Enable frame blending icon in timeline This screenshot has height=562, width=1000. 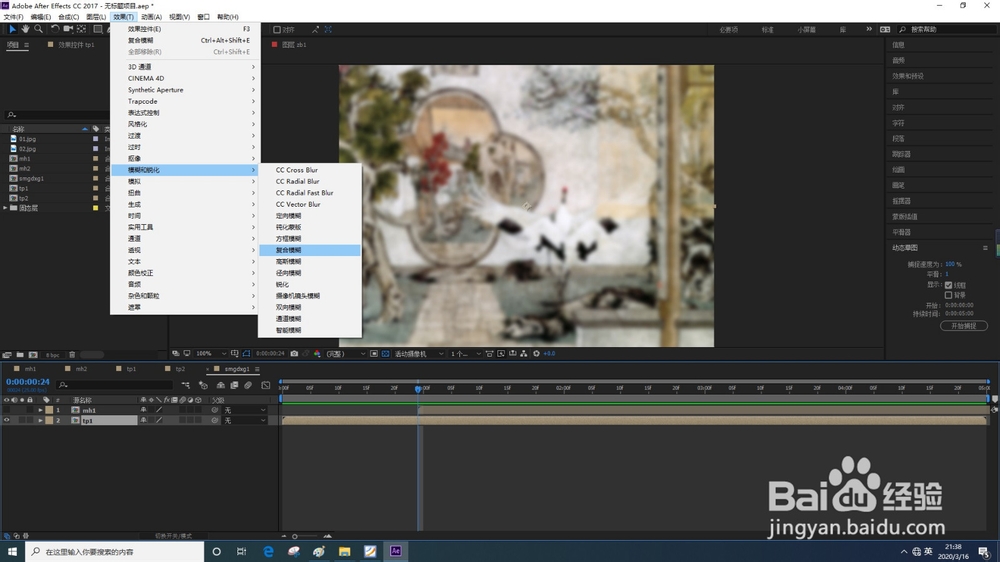234,385
